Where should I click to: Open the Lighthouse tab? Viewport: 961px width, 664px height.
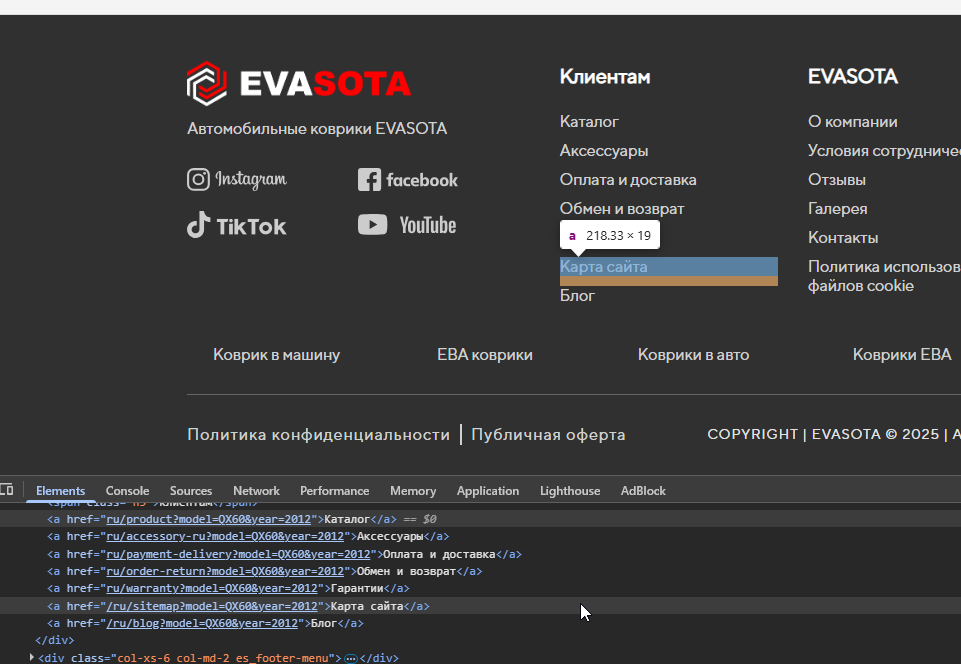[570, 490]
